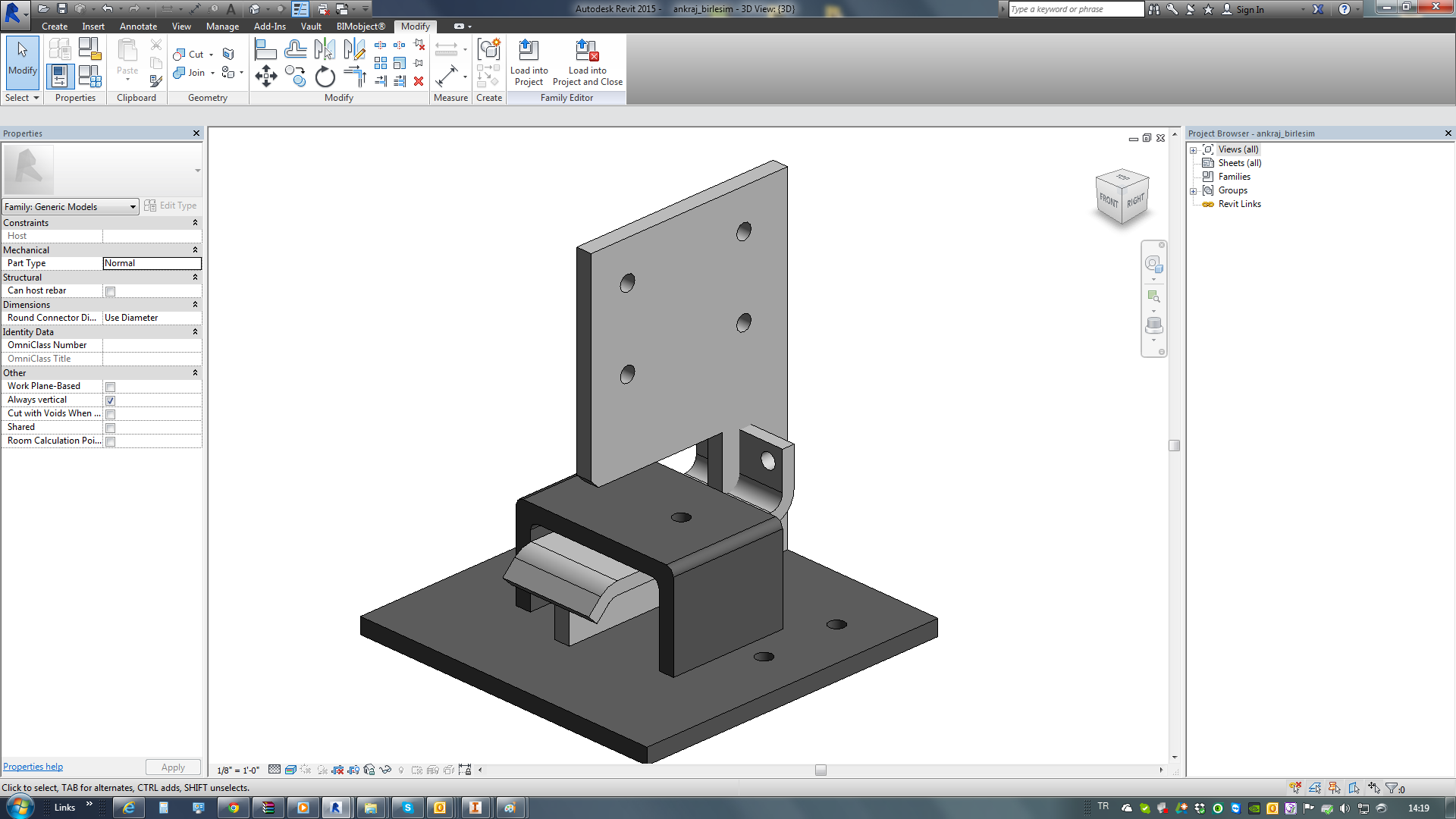Click the Undo arrow in quick access toolbar
This screenshot has height=819, width=1456.
pyautogui.click(x=107, y=8)
